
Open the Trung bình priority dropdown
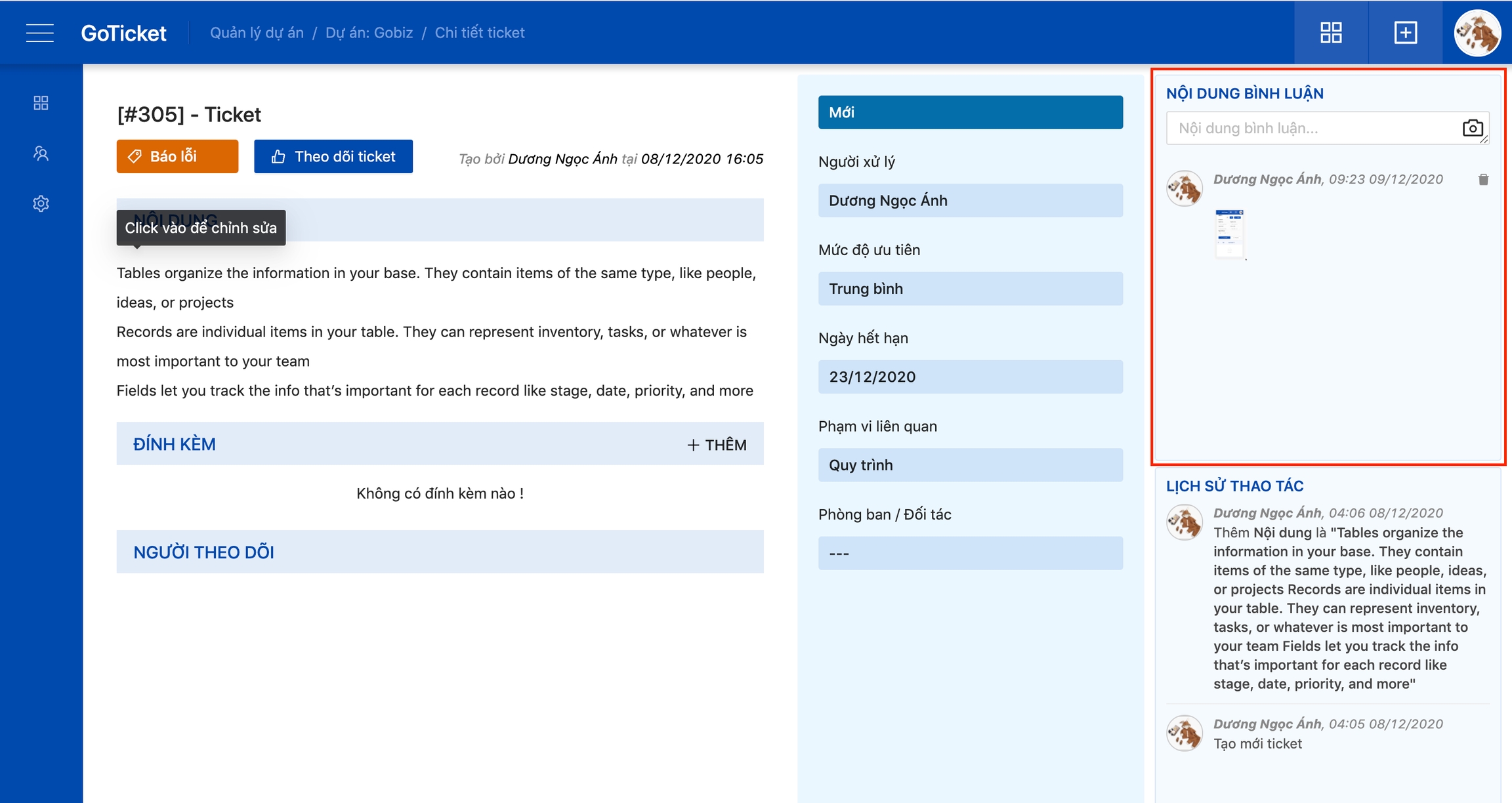point(970,289)
